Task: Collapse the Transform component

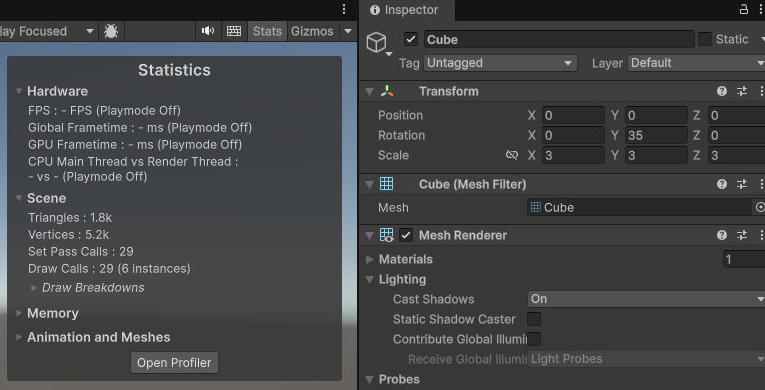Action: 369,91
